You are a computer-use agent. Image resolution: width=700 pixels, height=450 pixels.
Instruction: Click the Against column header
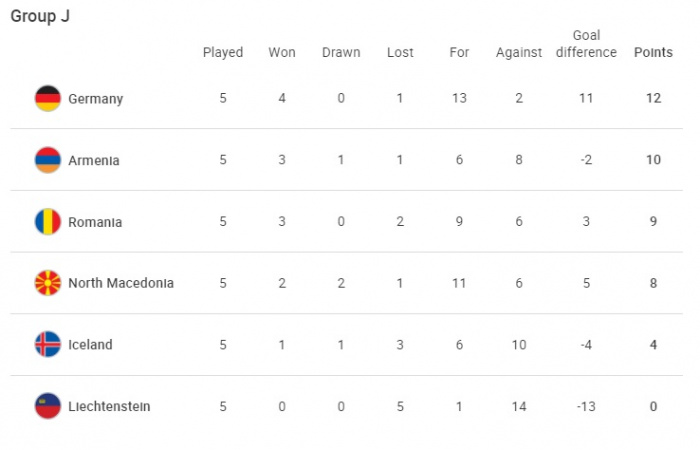[x=519, y=53]
